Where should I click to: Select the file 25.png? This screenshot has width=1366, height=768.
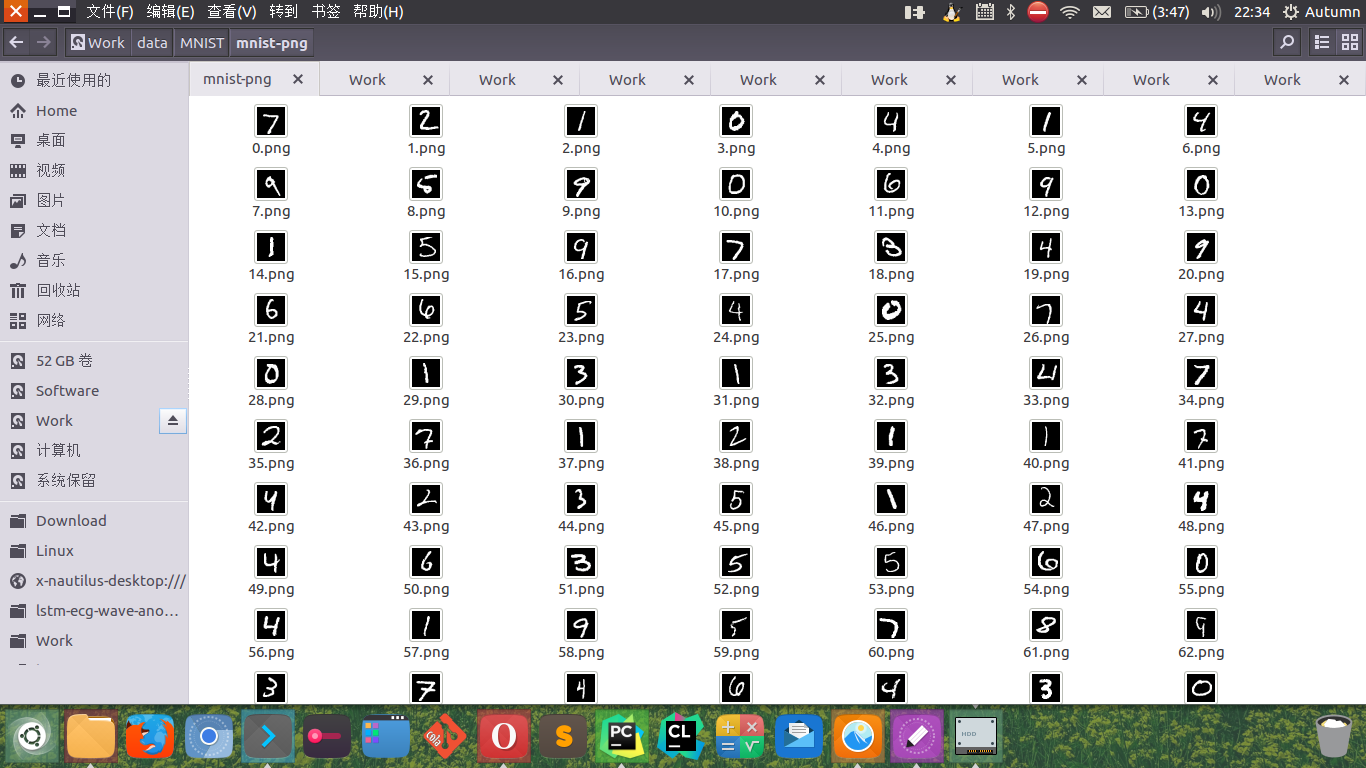click(x=891, y=311)
